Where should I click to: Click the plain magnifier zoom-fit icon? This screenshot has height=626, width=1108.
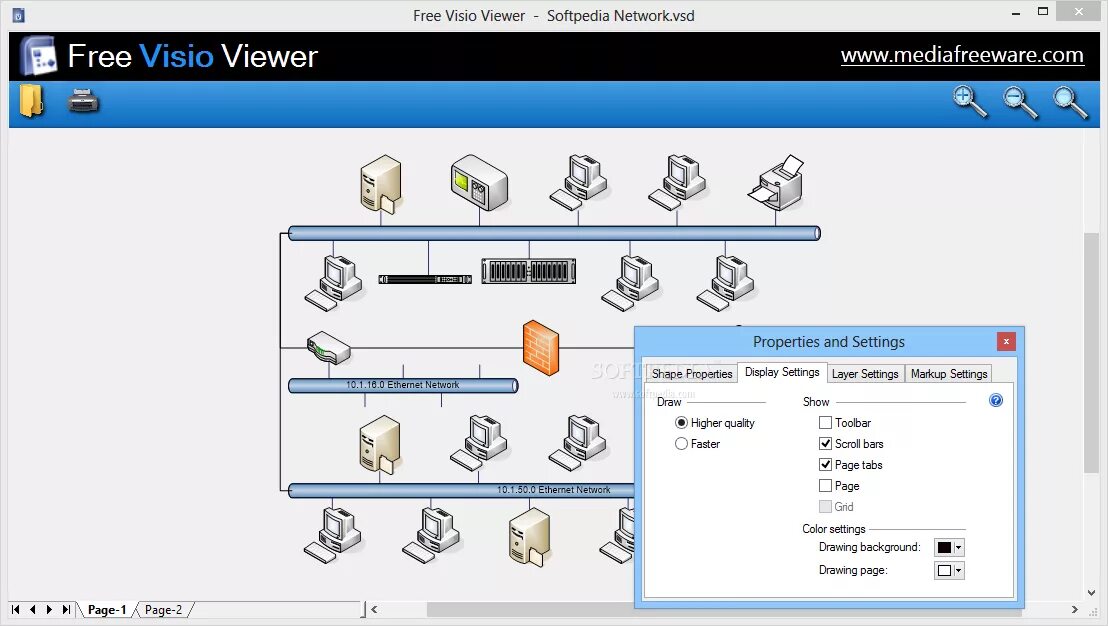point(1071,102)
